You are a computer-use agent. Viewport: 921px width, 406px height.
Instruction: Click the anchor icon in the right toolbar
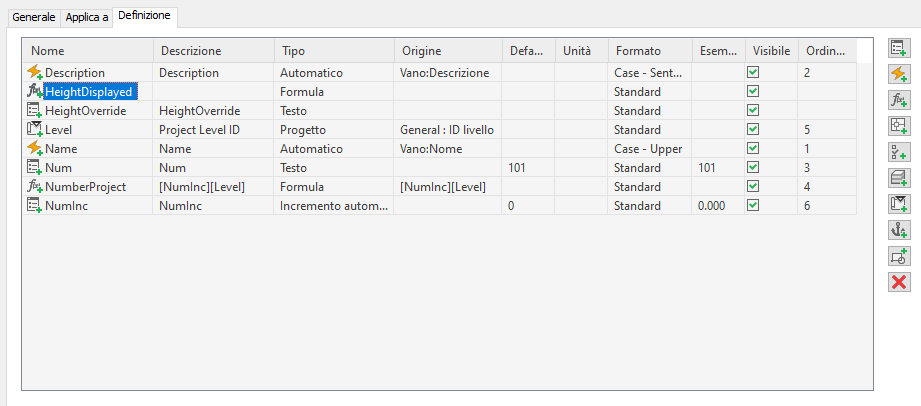[898, 230]
